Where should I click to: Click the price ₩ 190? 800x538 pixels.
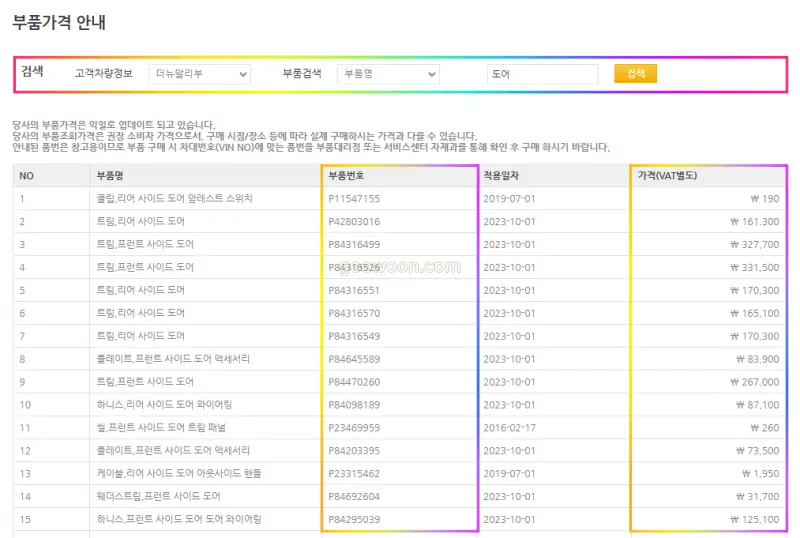[x=765, y=199]
